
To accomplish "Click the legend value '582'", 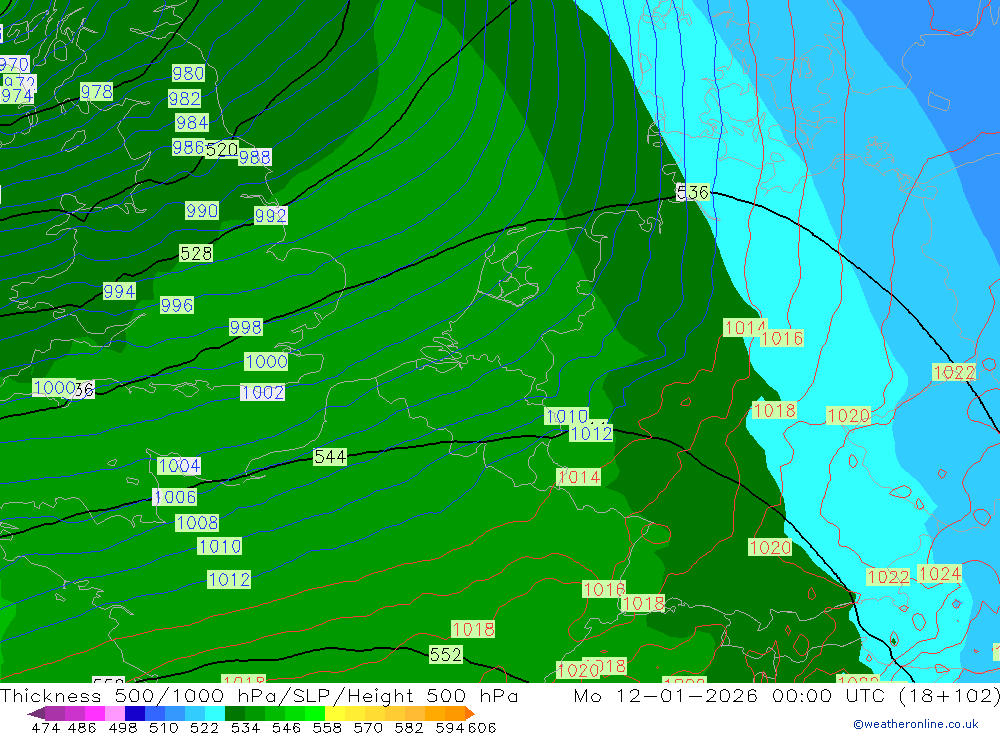I will pyautogui.click(x=409, y=728).
